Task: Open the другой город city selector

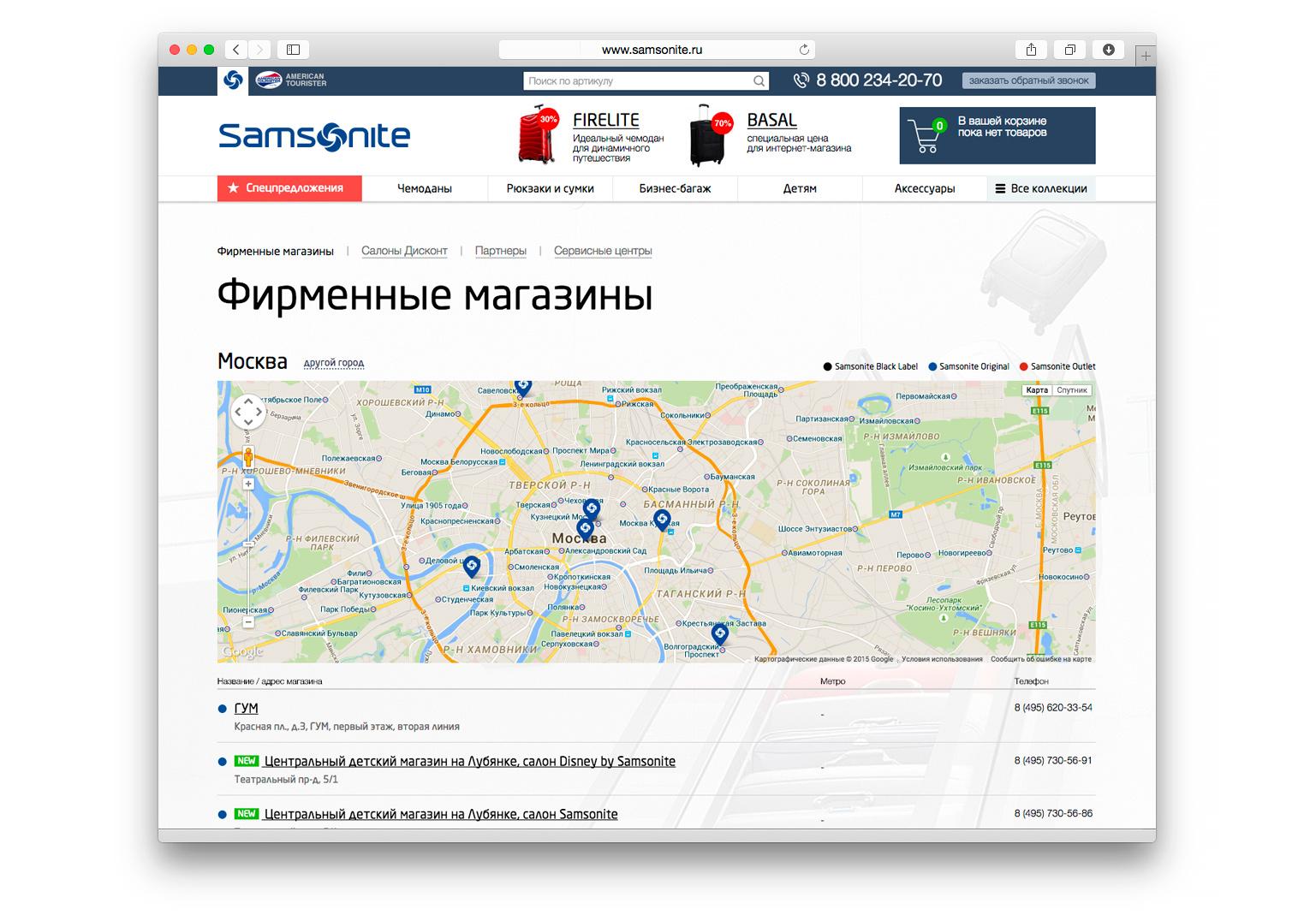Action: [x=334, y=363]
